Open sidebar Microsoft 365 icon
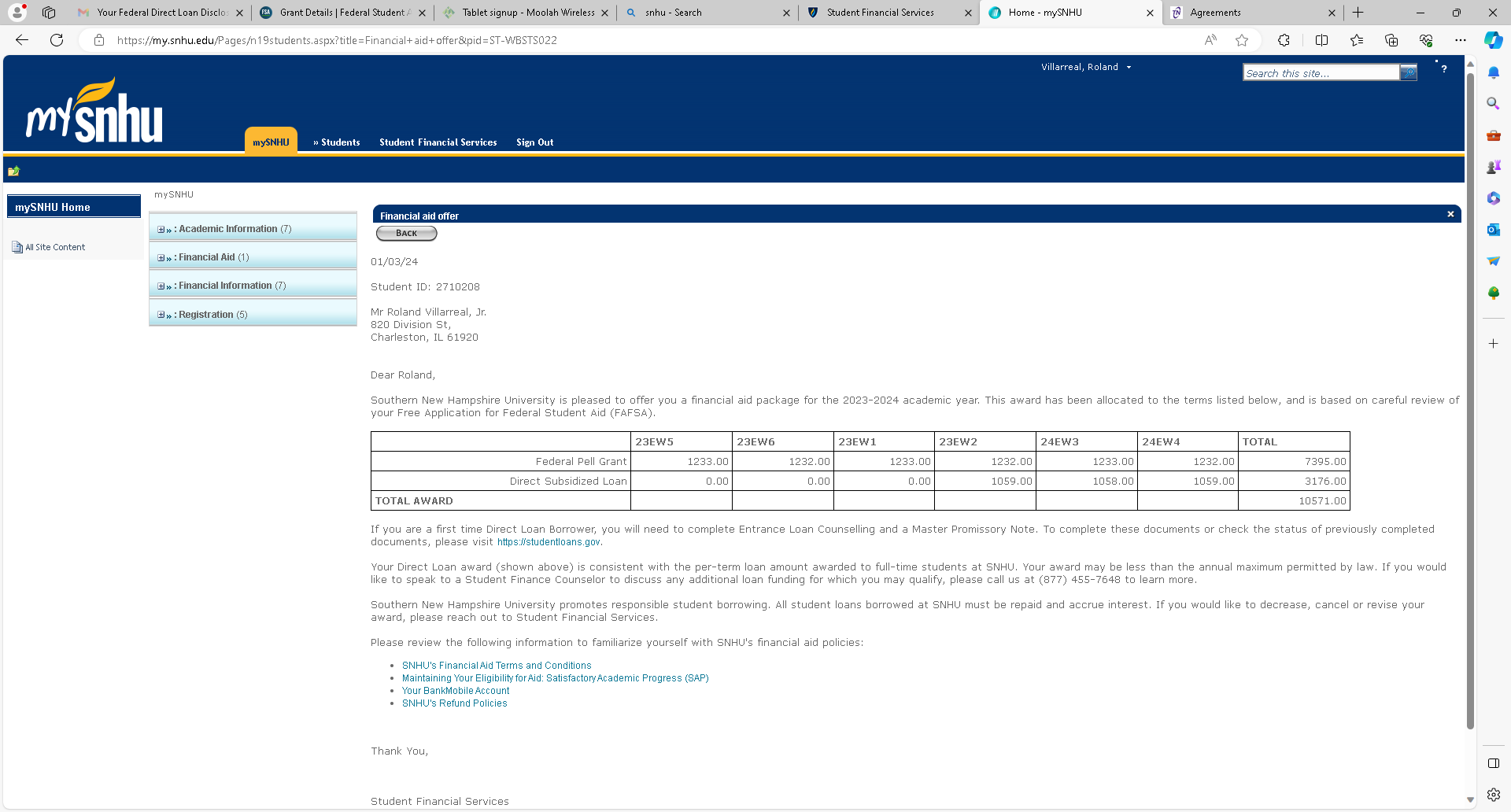The image size is (1511, 812). [1494, 198]
